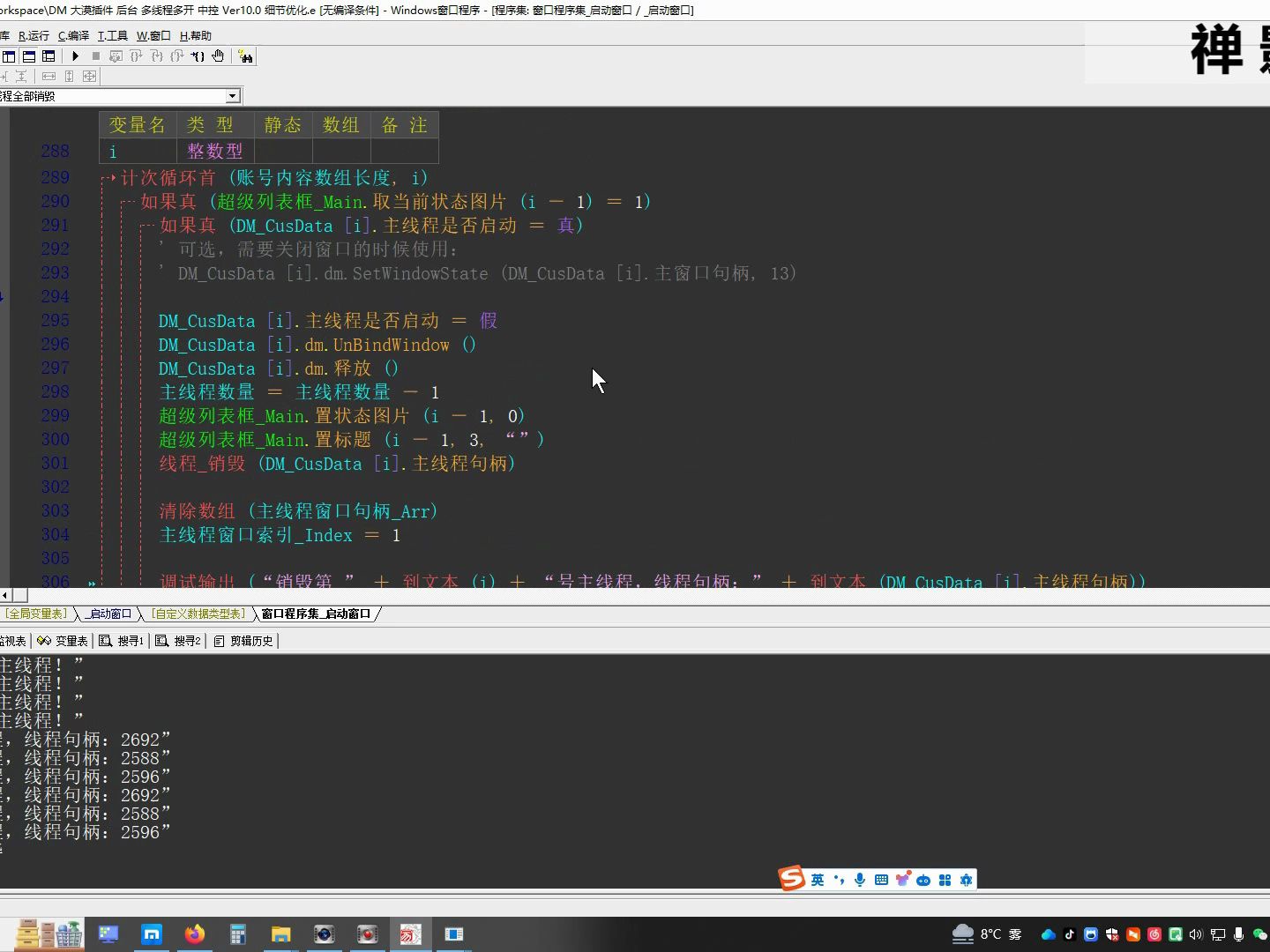The image size is (1270, 952).
Task: Switch to the _启动窗口 tab
Action: [108, 614]
